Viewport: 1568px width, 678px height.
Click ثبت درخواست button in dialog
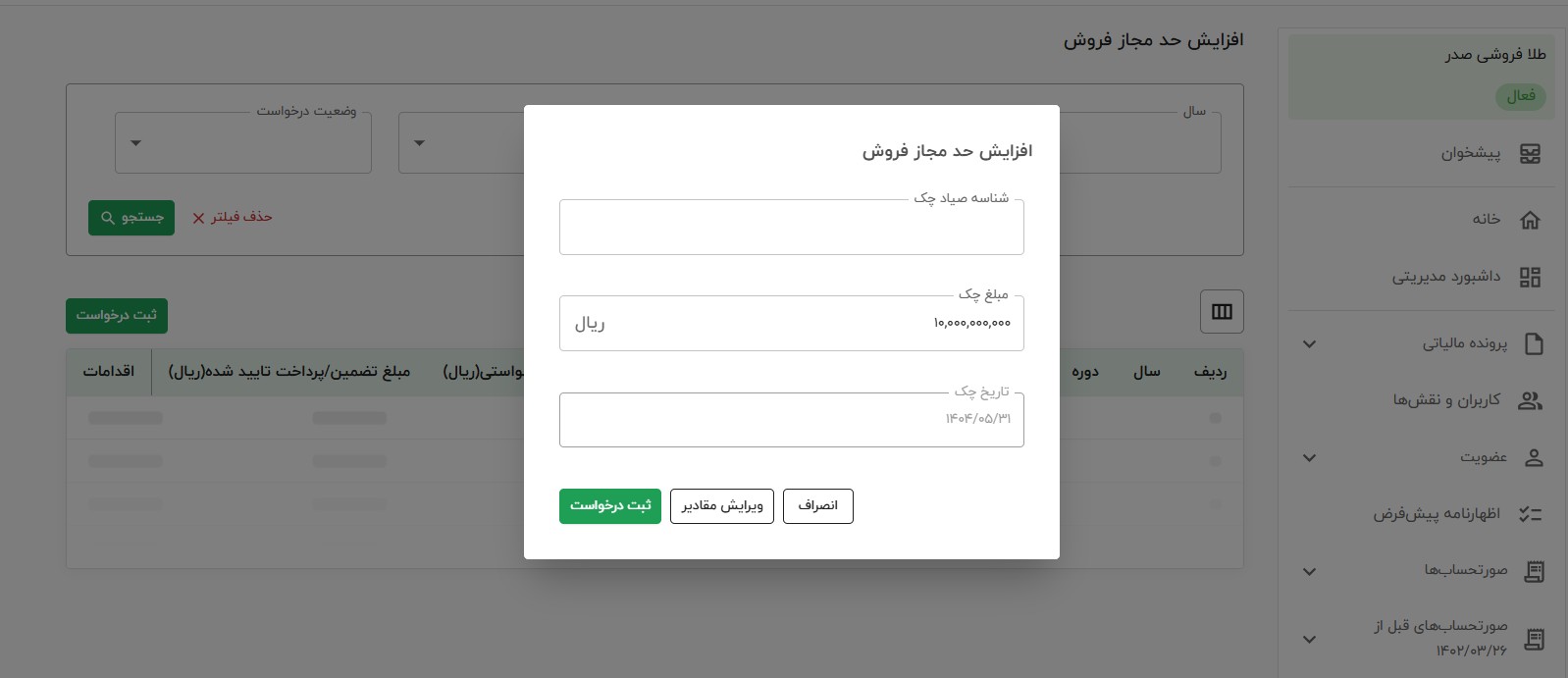pos(610,506)
